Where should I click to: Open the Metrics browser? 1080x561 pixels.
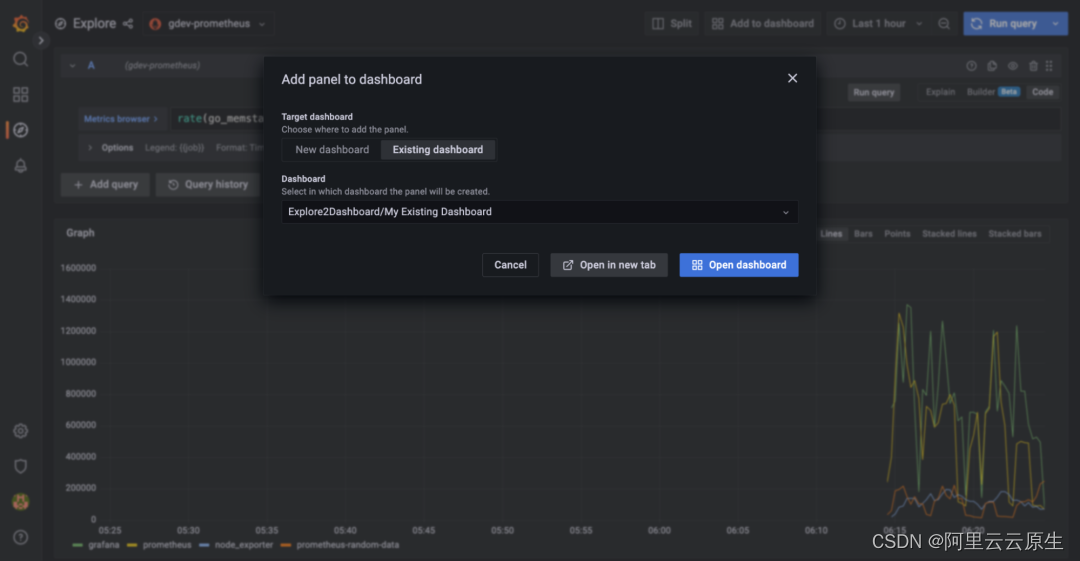(121, 119)
